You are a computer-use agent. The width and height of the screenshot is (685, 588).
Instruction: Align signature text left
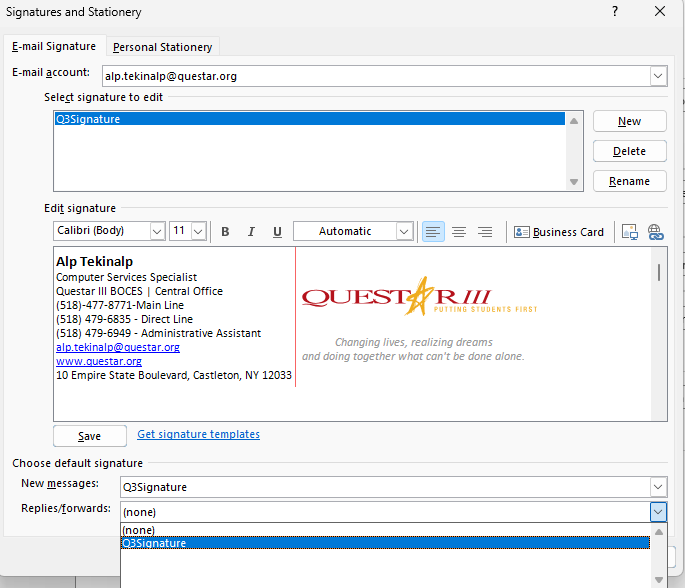pos(433,232)
